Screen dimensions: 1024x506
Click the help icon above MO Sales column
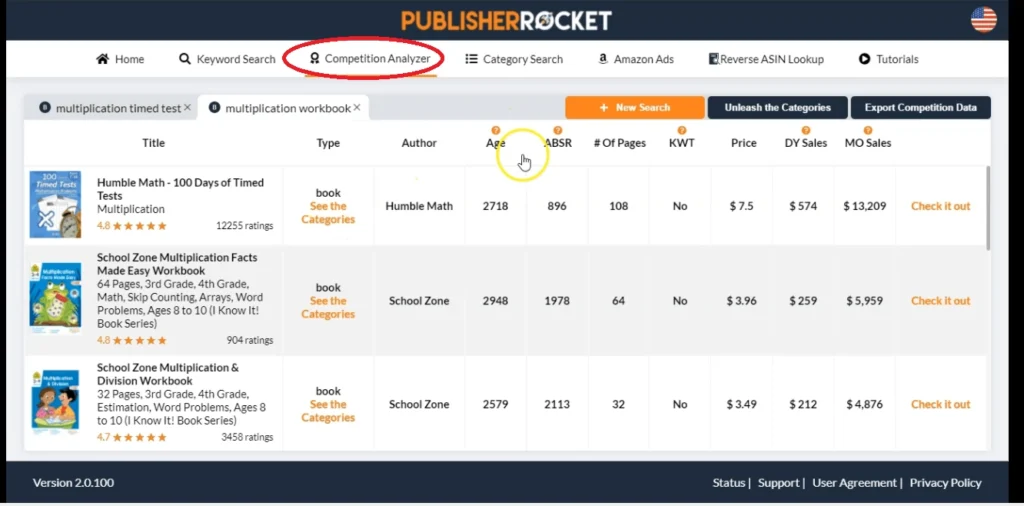868,130
